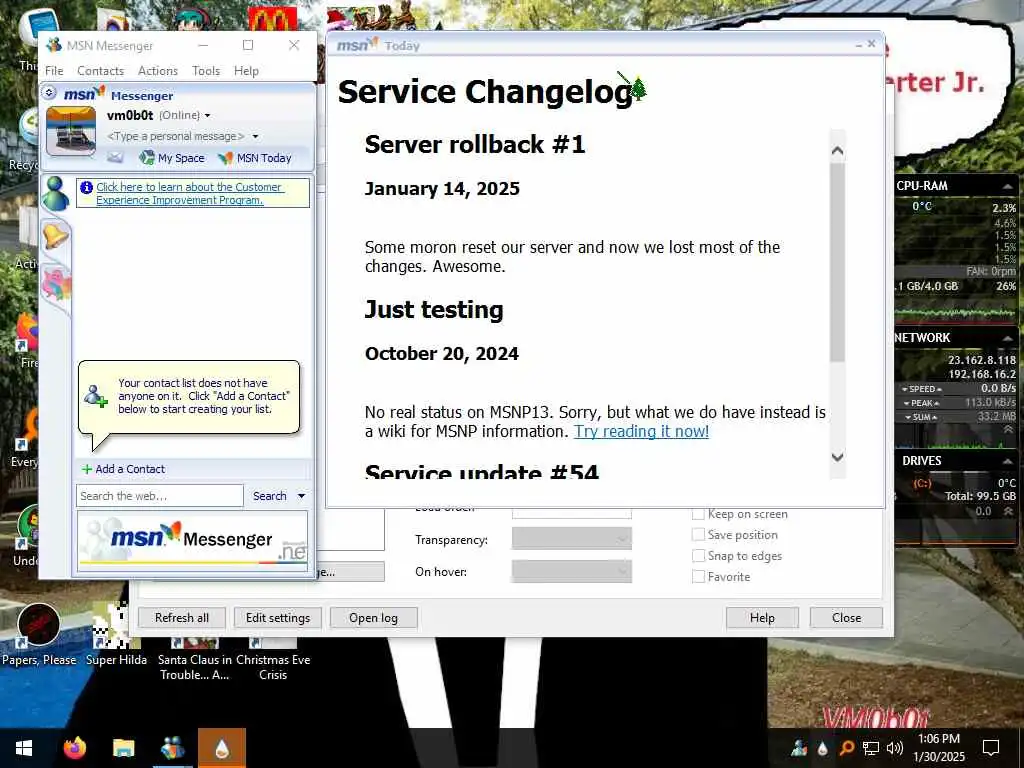Viewport: 1024px width, 768px height.
Task: Open the network status tray icon
Action: click(x=871, y=748)
